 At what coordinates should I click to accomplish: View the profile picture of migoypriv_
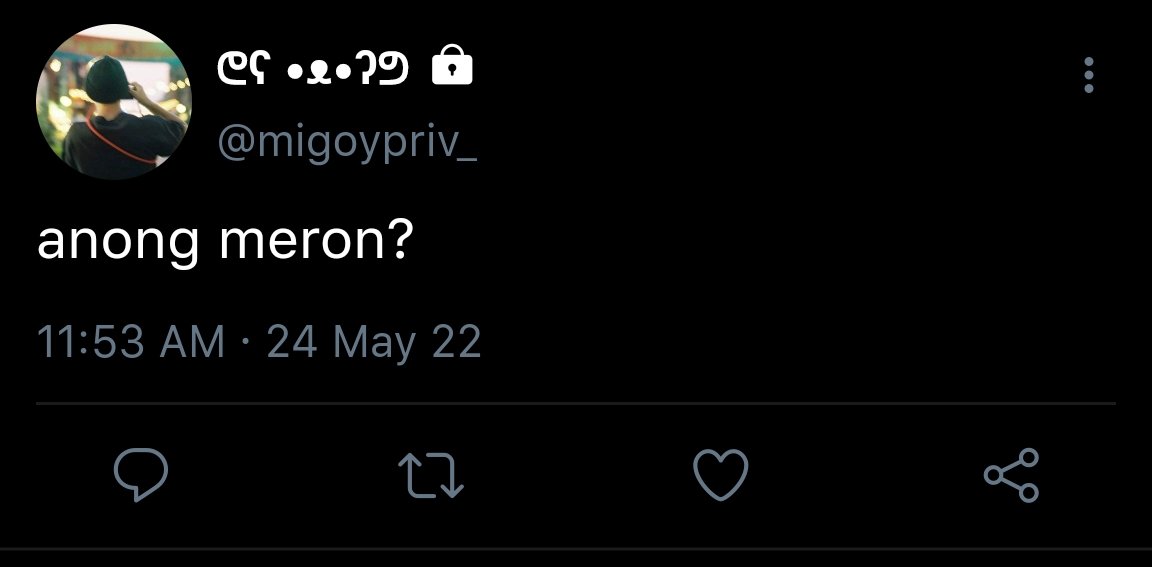[x=114, y=101]
